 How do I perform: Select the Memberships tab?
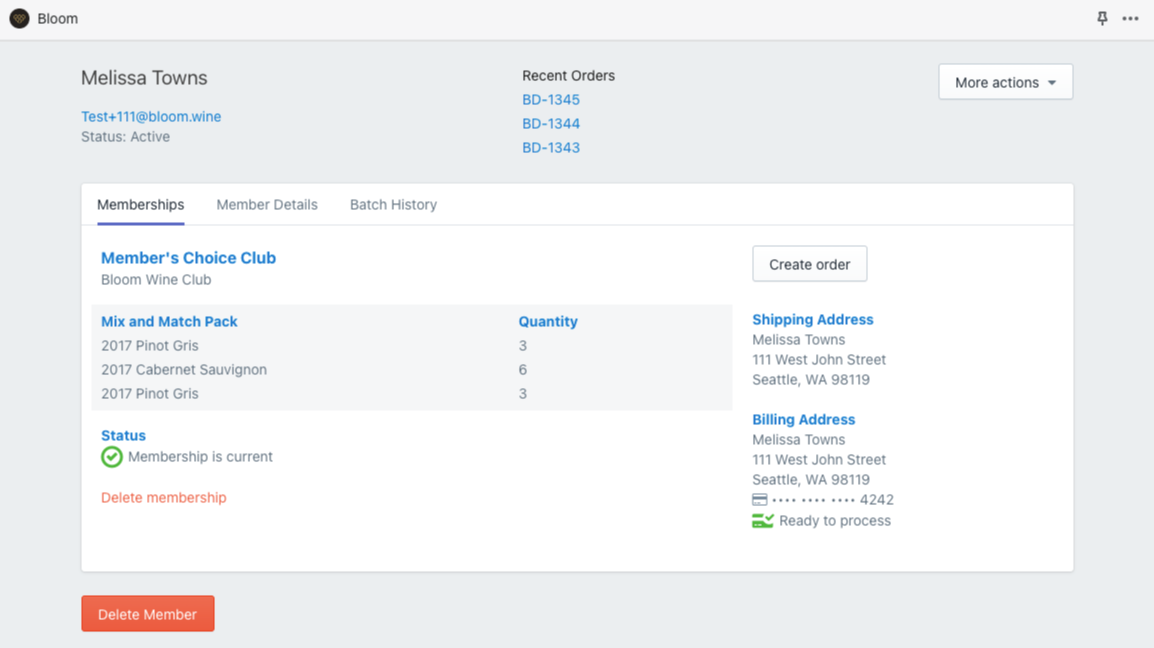(141, 205)
